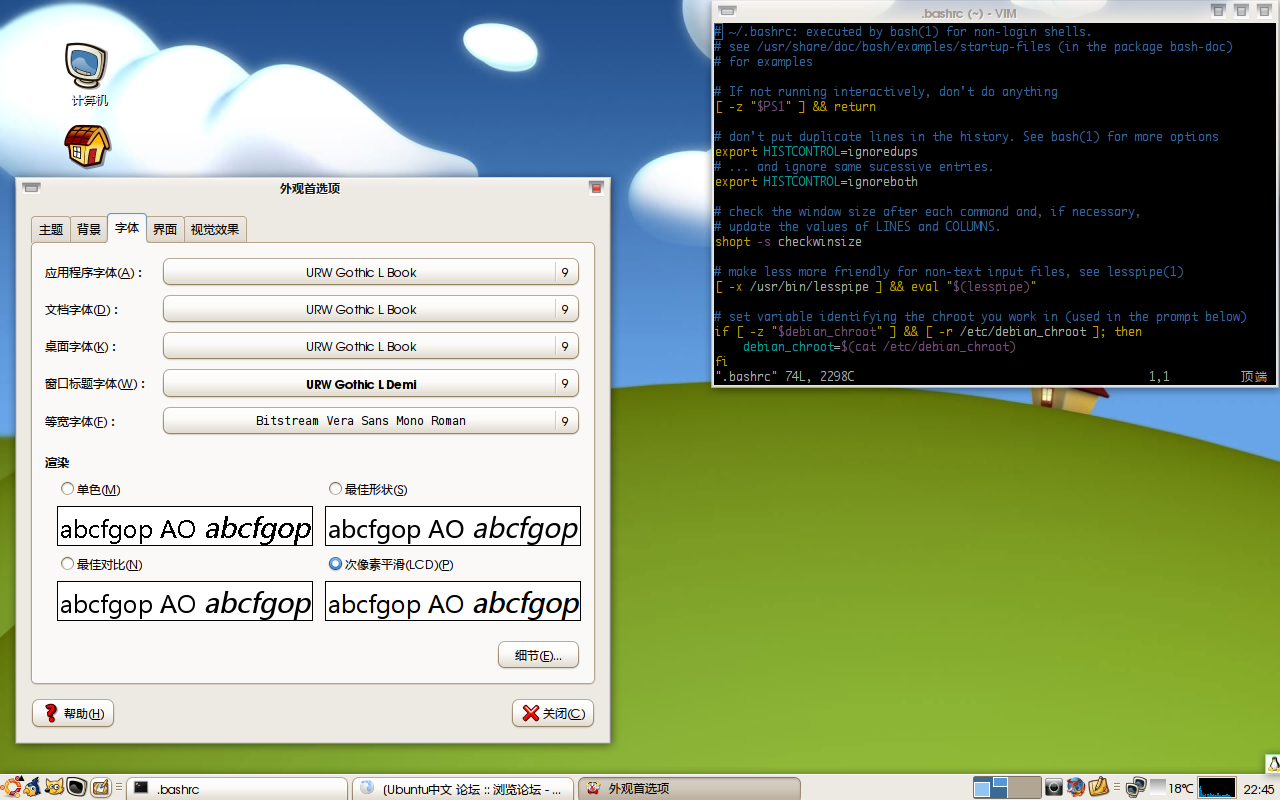1280x800 pixels.
Task: Select 次像素平滑(LCD)(P) rendering option
Action: (x=391, y=564)
